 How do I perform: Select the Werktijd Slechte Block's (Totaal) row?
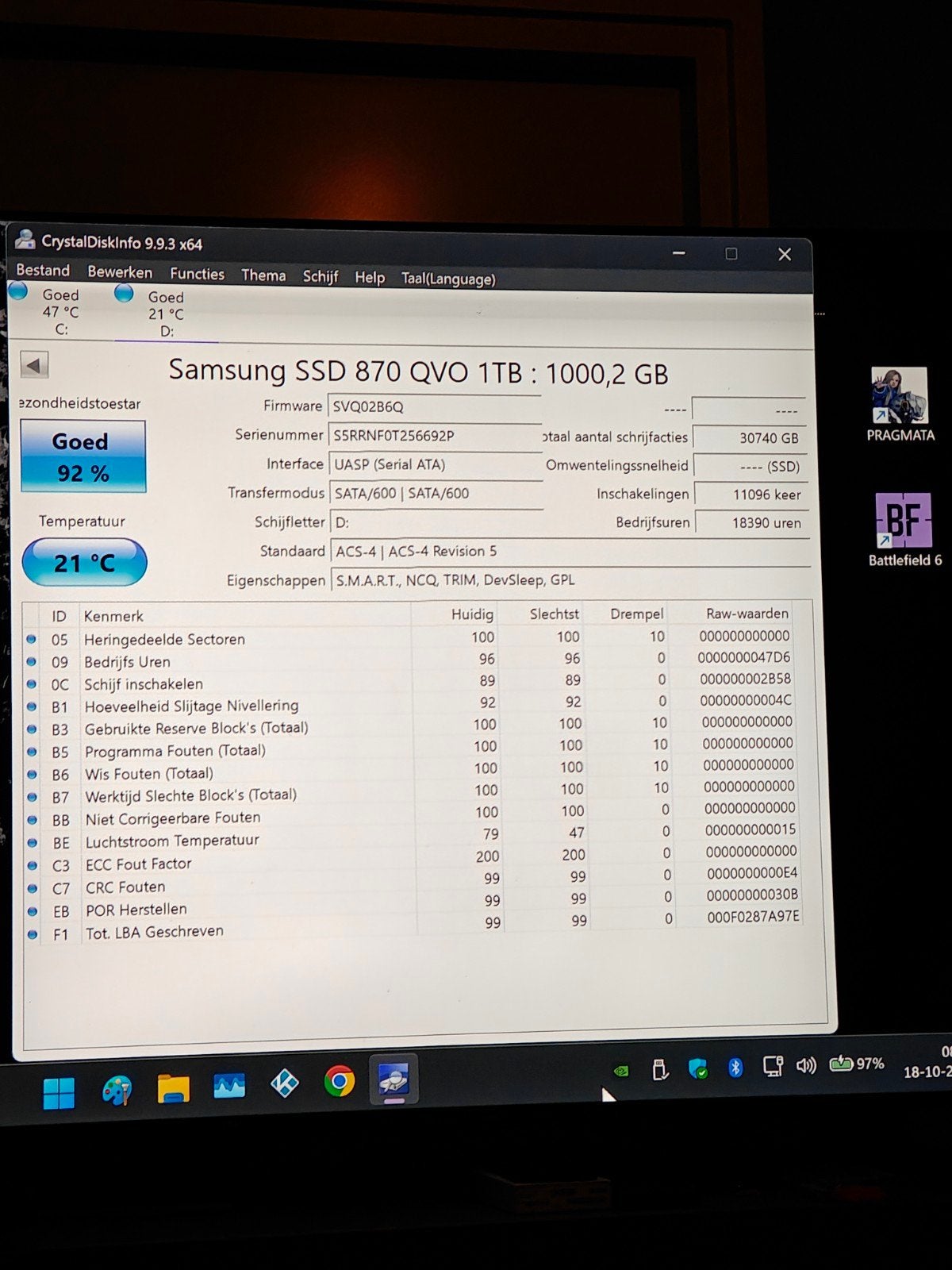(412, 793)
